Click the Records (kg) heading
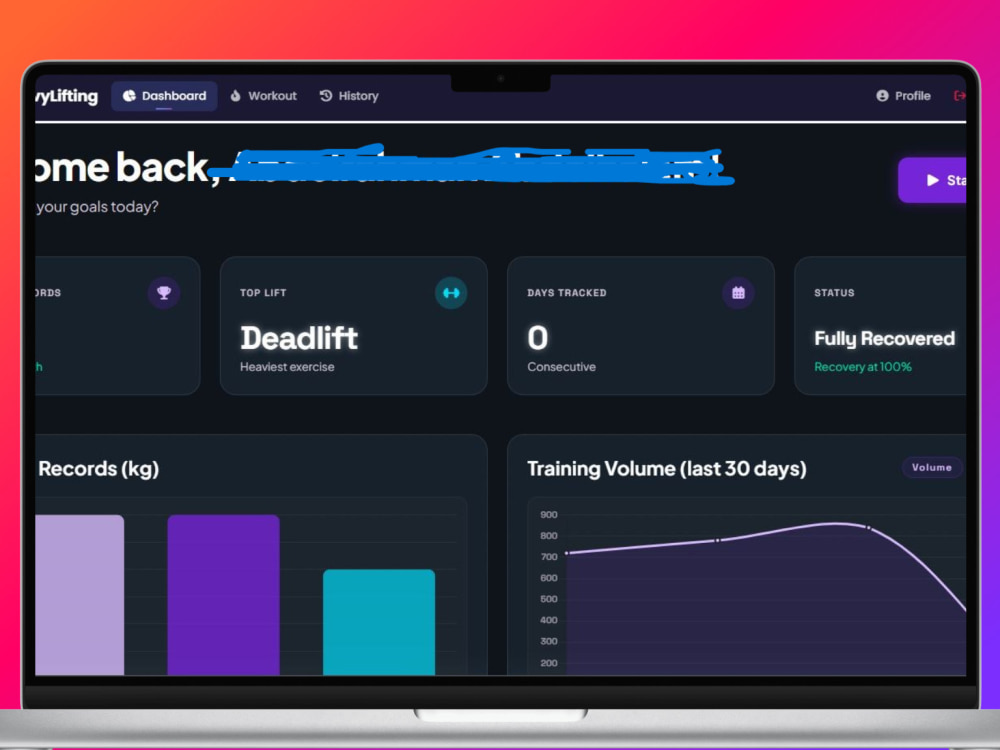Screen dimensions: 1000x750 (x=98, y=469)
